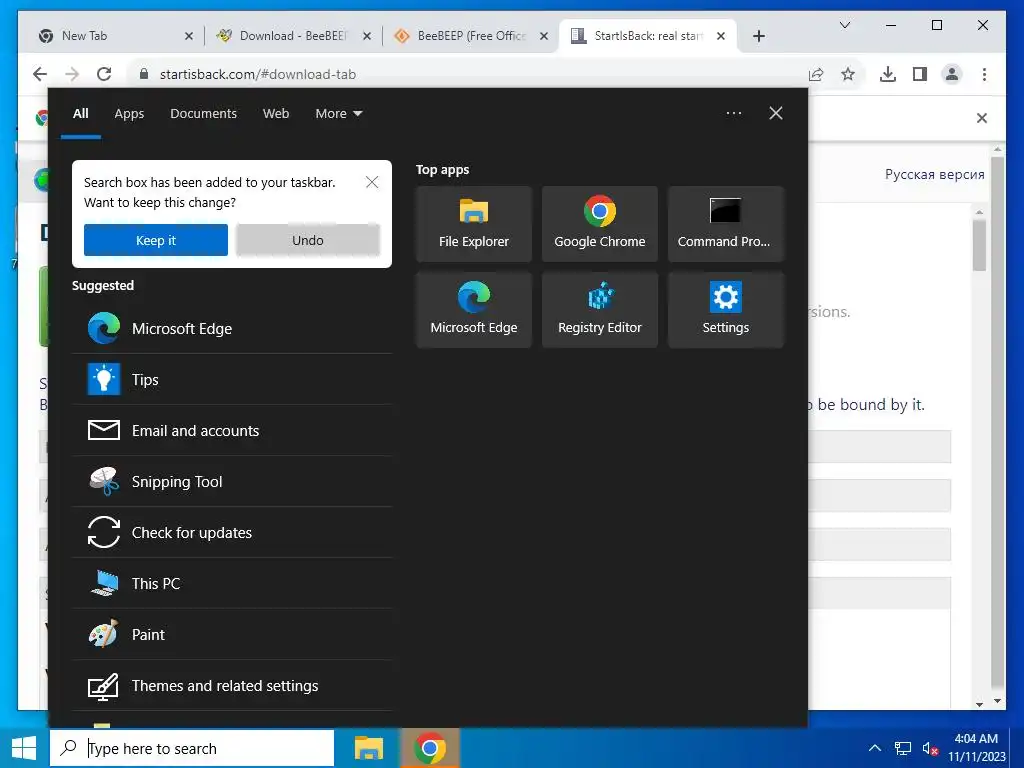Bookmark this page with star icon
The width and height of the screenshot is (1024, 768).
[x=848, y=74]
